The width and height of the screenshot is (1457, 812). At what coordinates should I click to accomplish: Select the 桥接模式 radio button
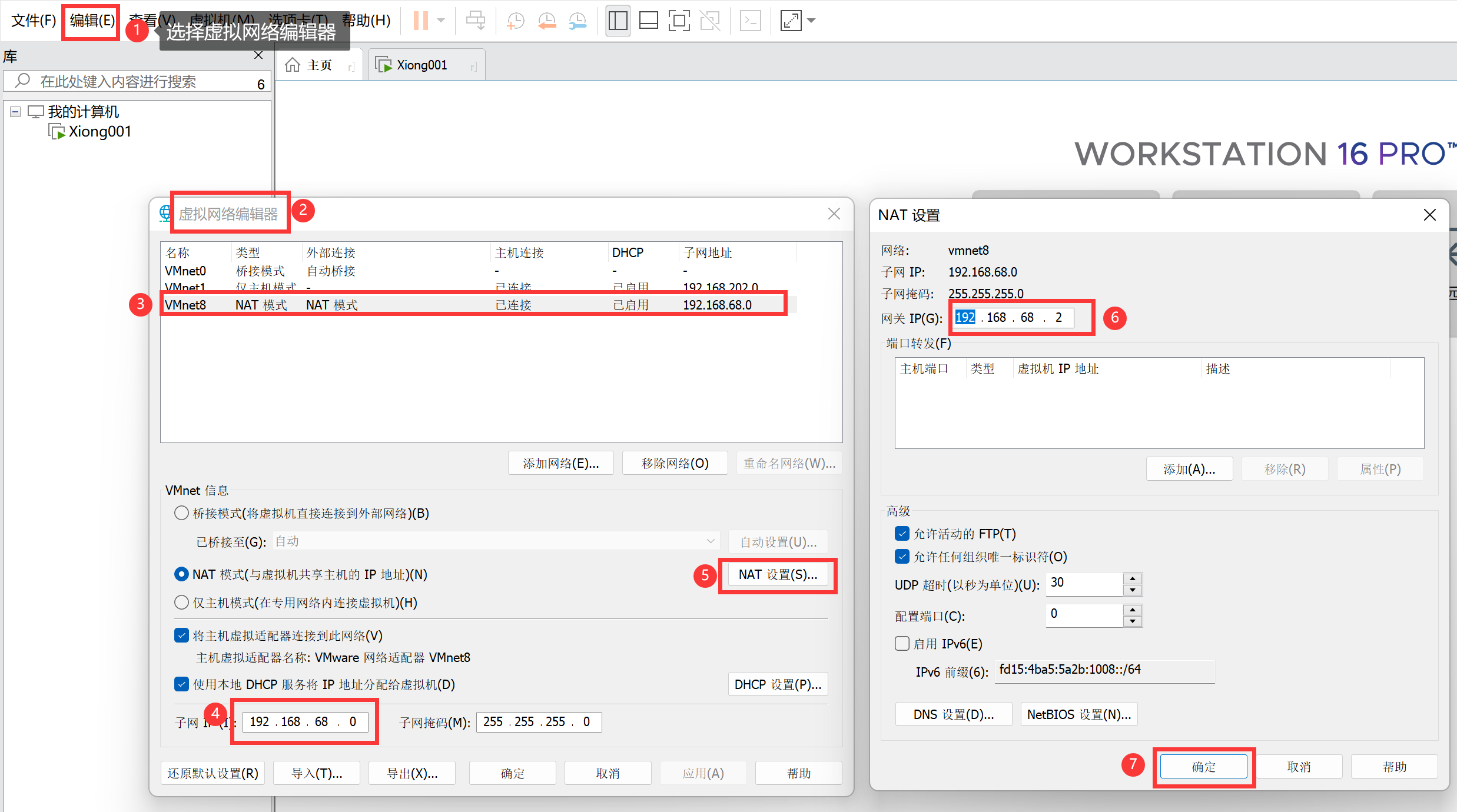coord(181,513)
